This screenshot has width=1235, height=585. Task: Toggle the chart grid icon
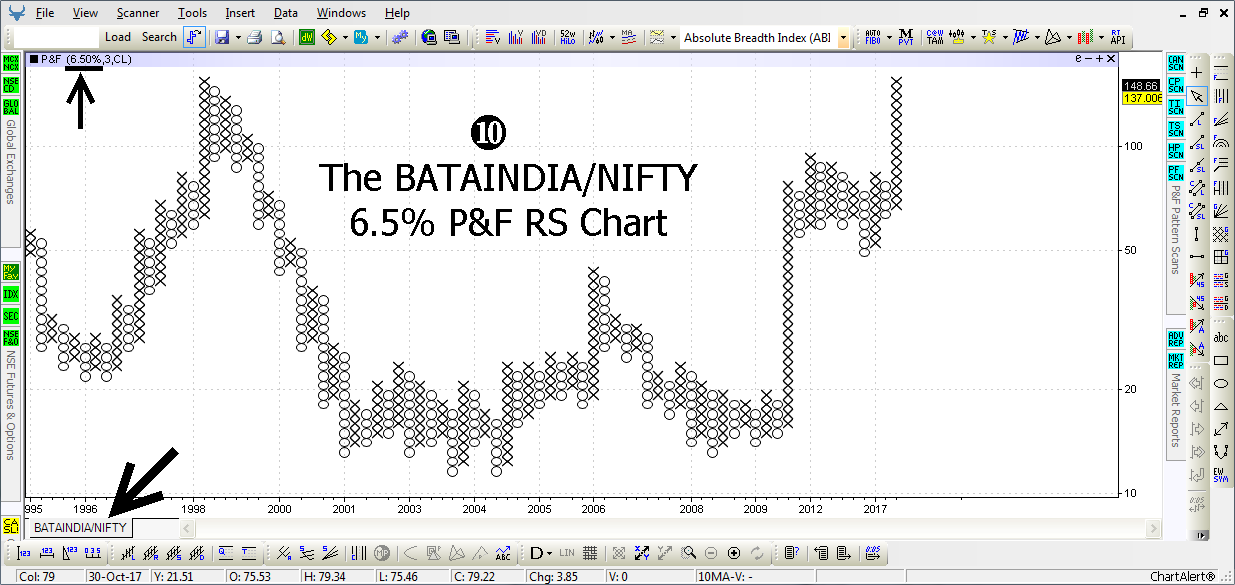[590, 553]
